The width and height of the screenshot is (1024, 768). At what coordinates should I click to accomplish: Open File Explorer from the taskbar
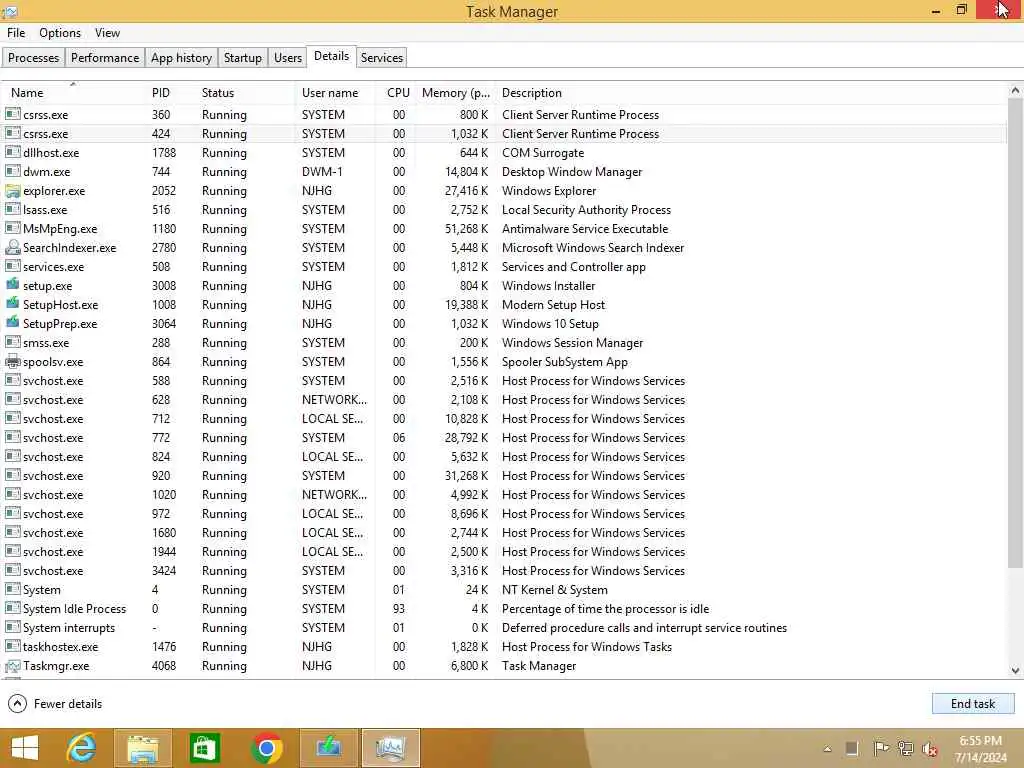click(x=142, y=748)
